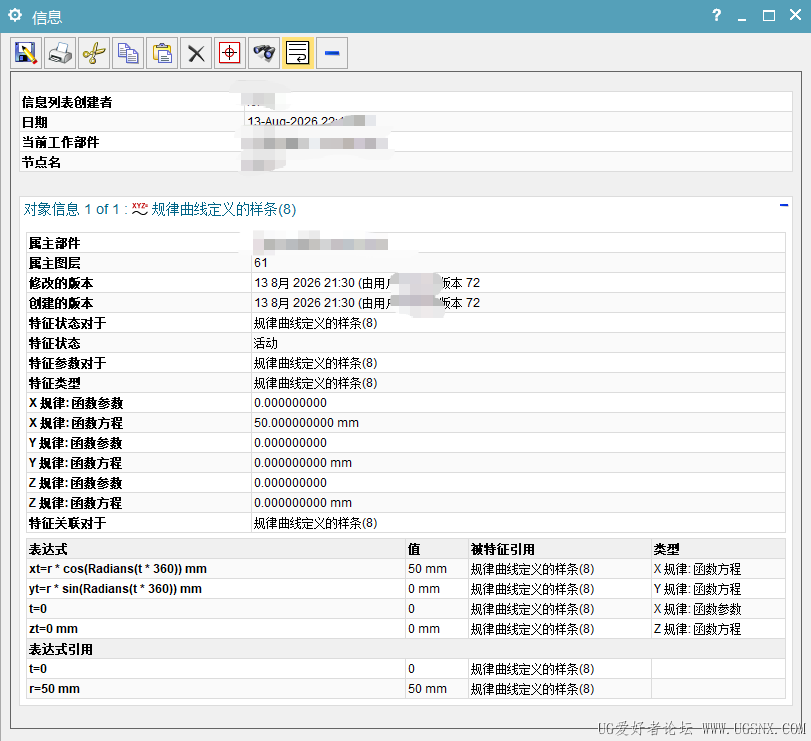Click the 被特征引用 column header
The height and width of the screenshot is (741, 811).
pyautogui.click(x=503, y=549)
